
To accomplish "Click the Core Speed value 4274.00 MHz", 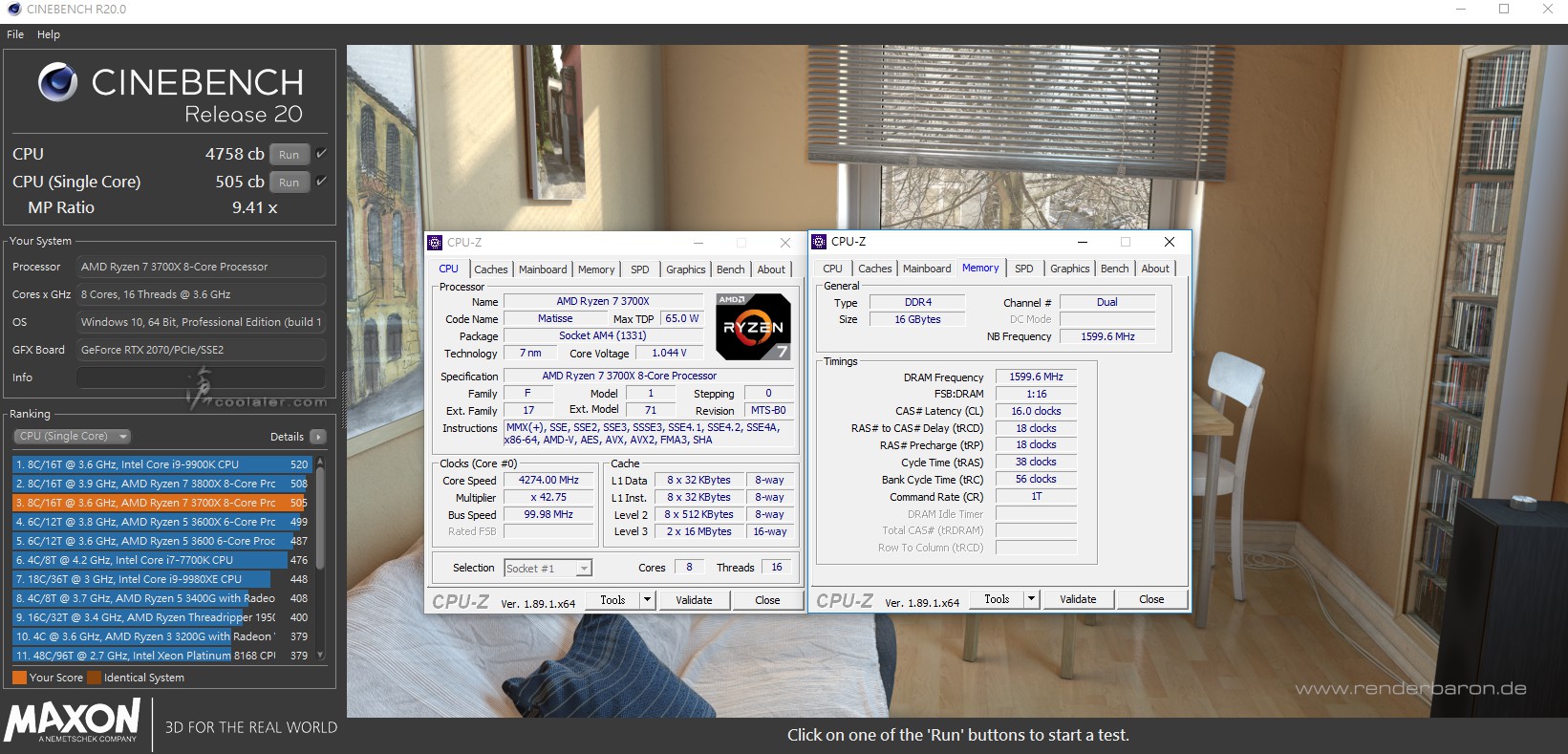I will pos(548,481).
